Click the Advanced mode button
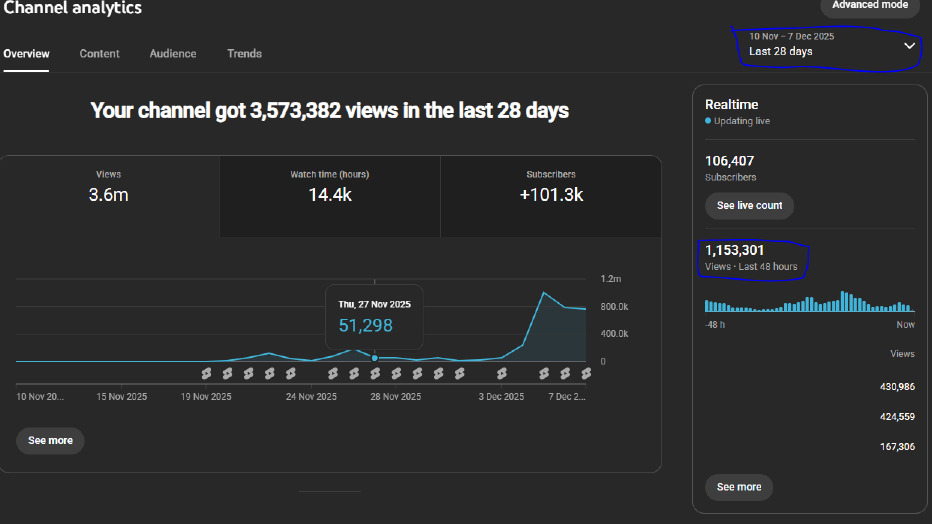Viewport: 932px width, 524px height. click(869, 6)
